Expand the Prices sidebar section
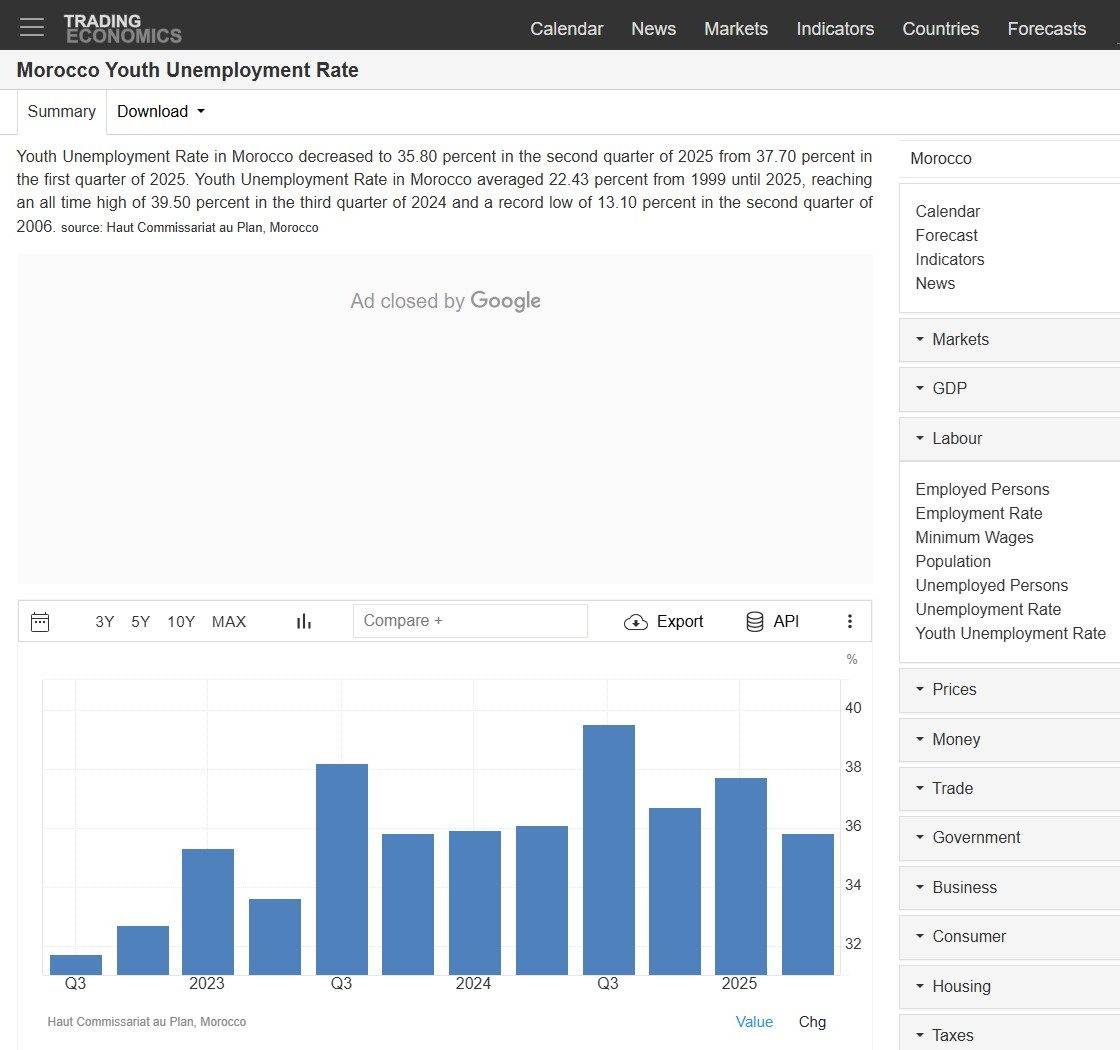1120x1050 pixels. pos(954,690)
